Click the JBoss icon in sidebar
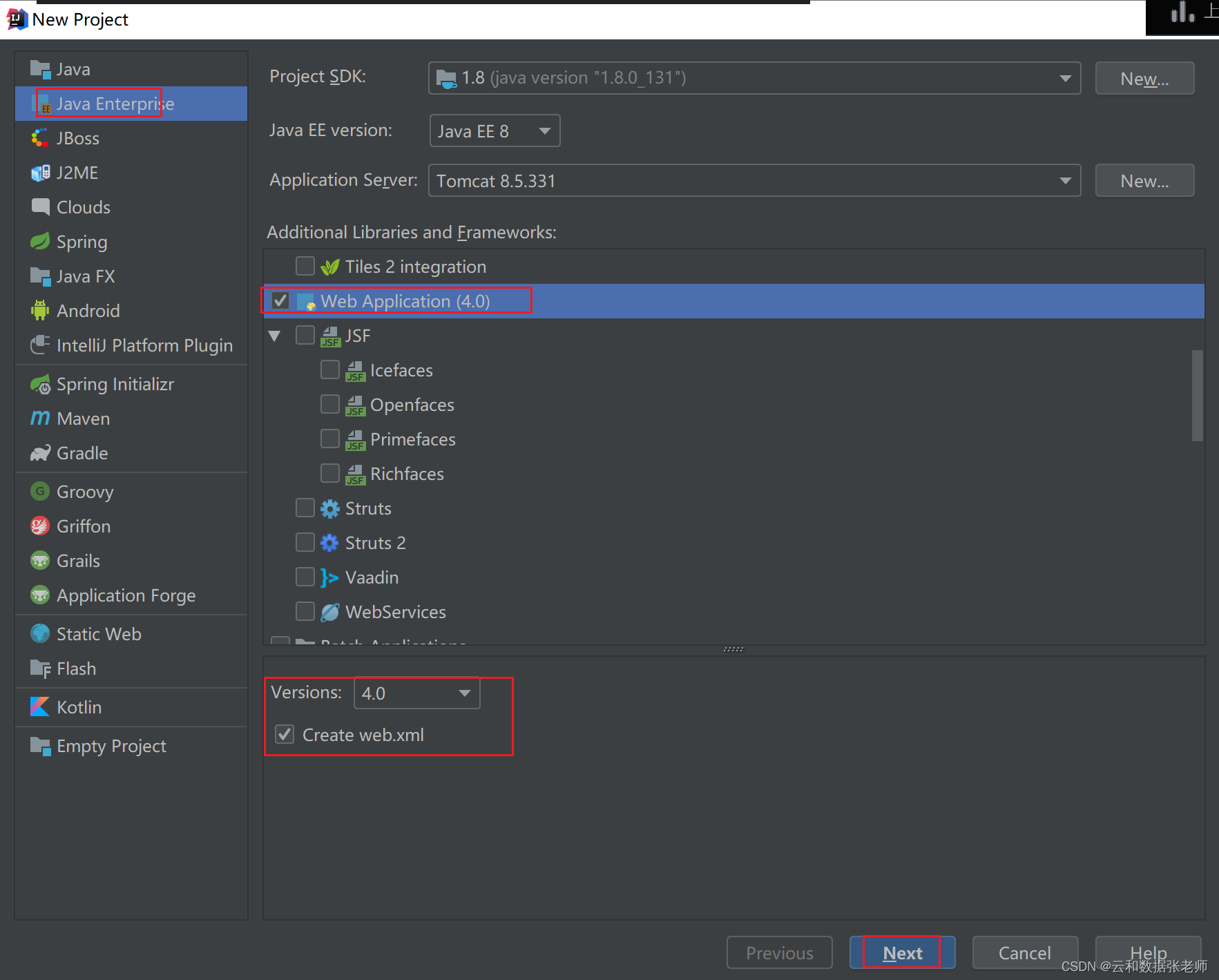The width and height of the screenshot is (1219, 980). coord(40,139)
